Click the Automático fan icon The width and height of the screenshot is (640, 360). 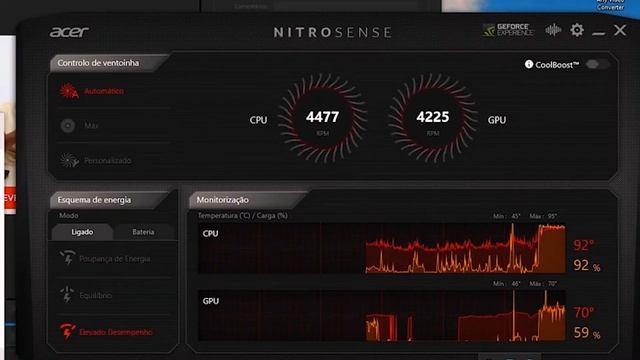(69, 91)
